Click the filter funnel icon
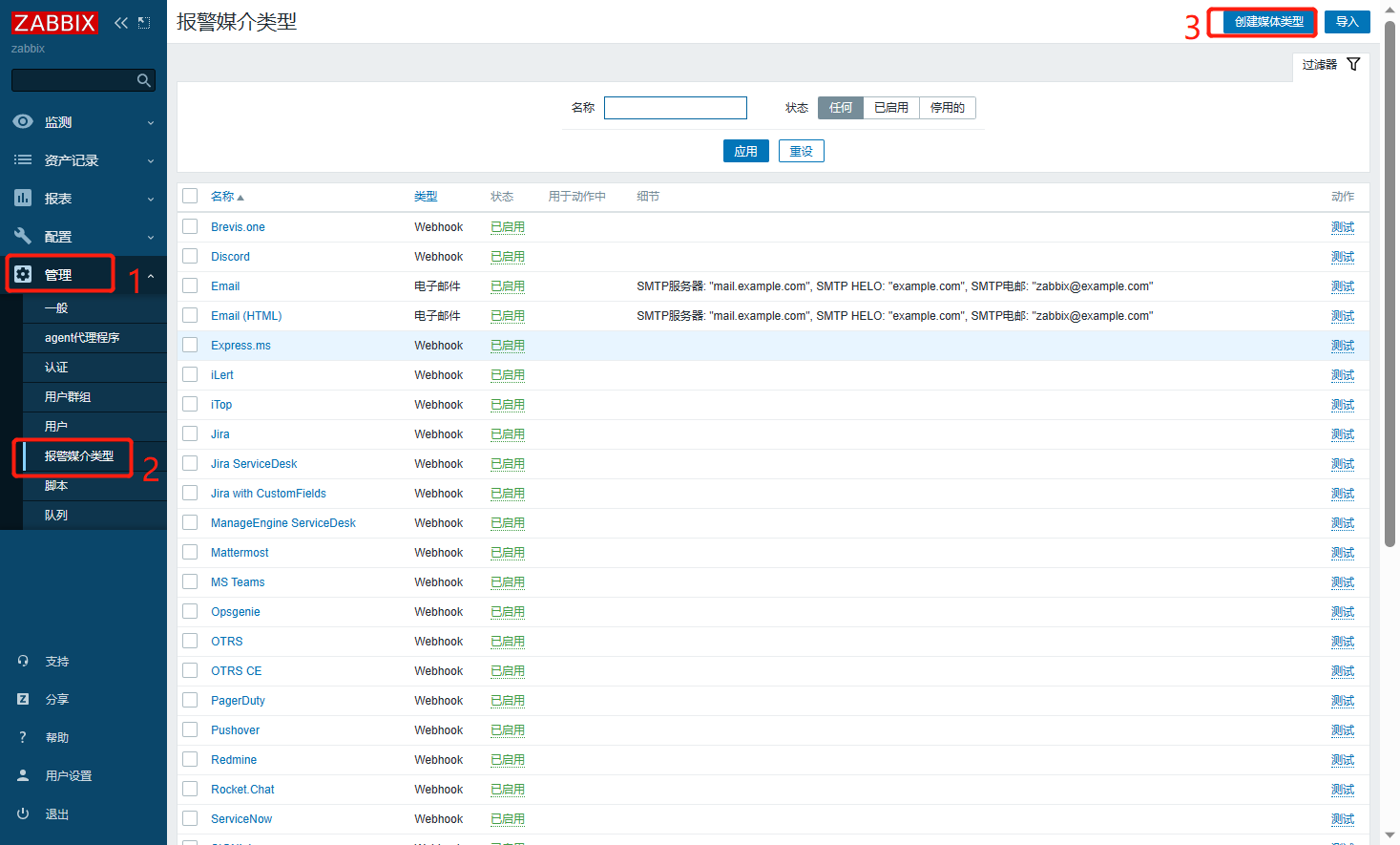This screenshot has height=845, width=1400. coord(1353,64)
